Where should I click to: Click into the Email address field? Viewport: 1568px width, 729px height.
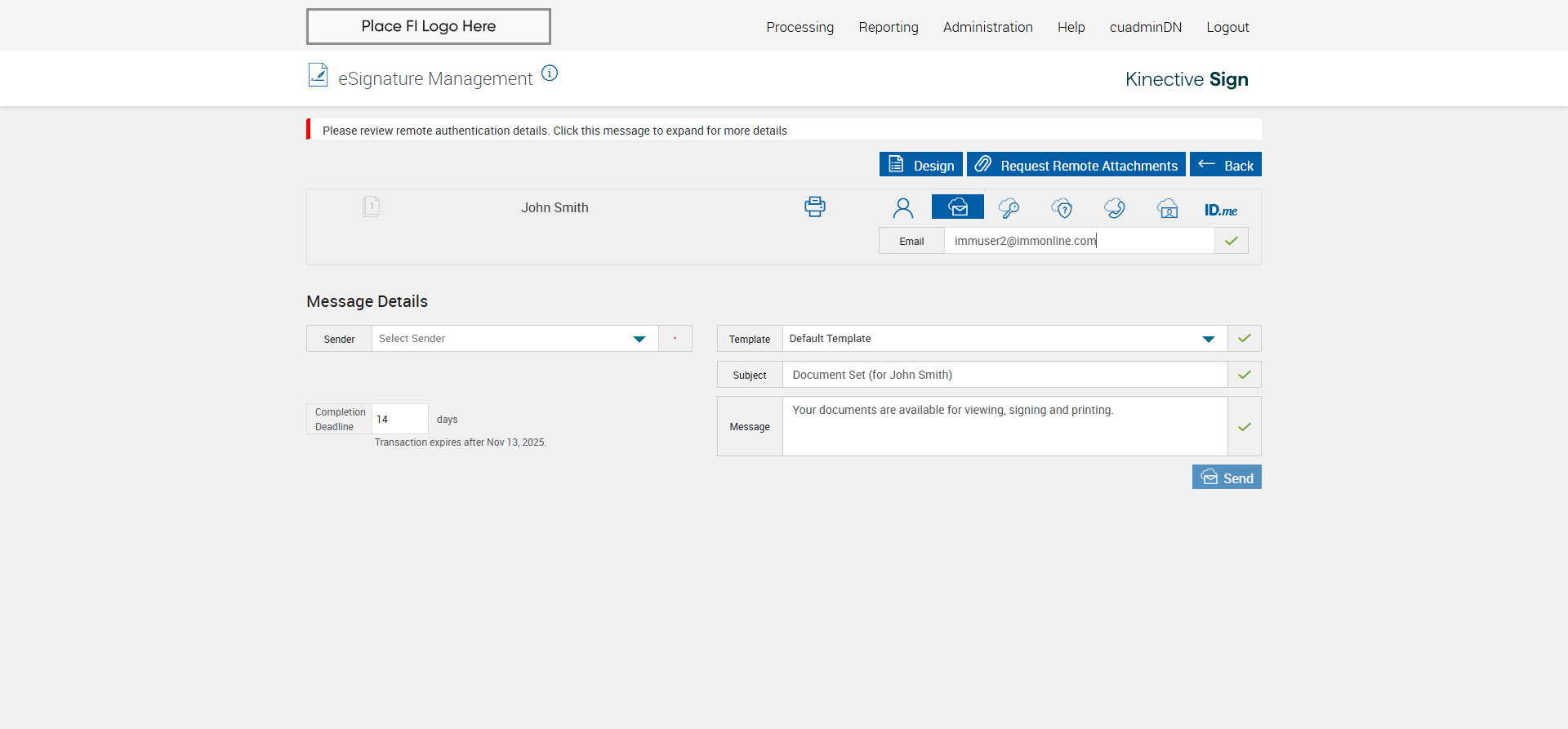1078,241
